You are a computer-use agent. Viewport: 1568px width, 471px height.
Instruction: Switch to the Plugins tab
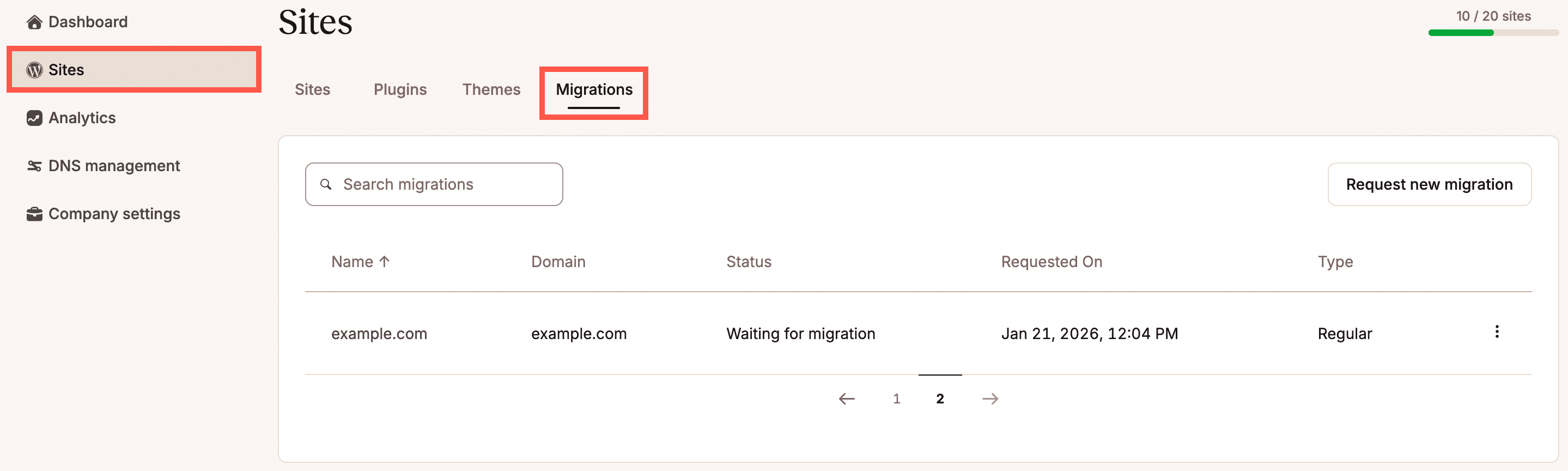point(400,89)
